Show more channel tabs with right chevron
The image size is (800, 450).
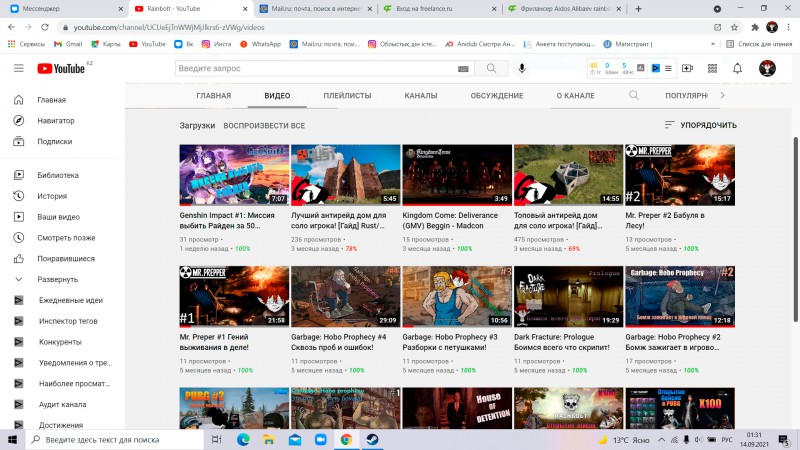click(x=722, y=95)
